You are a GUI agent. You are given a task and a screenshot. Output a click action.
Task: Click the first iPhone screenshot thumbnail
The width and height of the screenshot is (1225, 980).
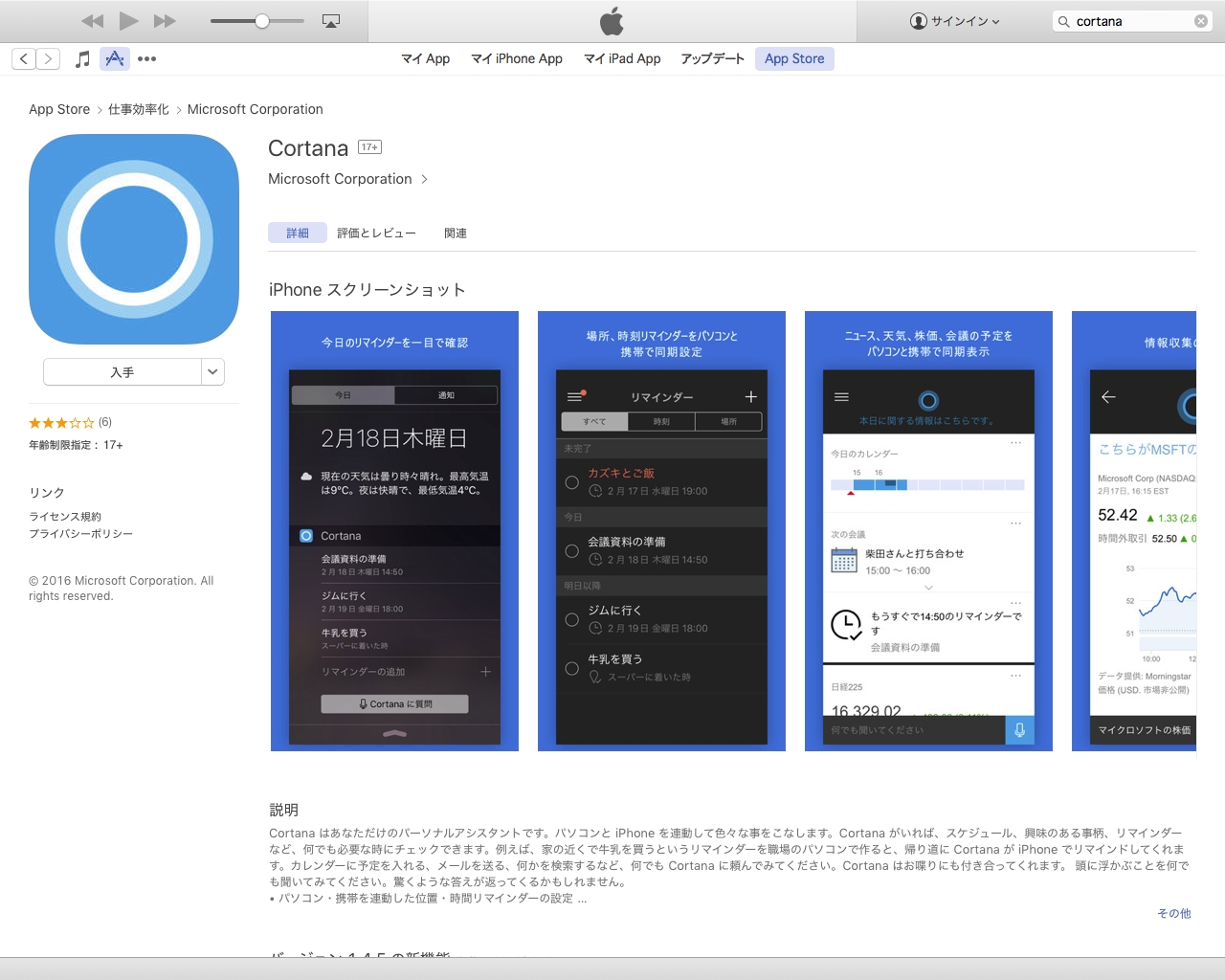(x=394, y=531)
